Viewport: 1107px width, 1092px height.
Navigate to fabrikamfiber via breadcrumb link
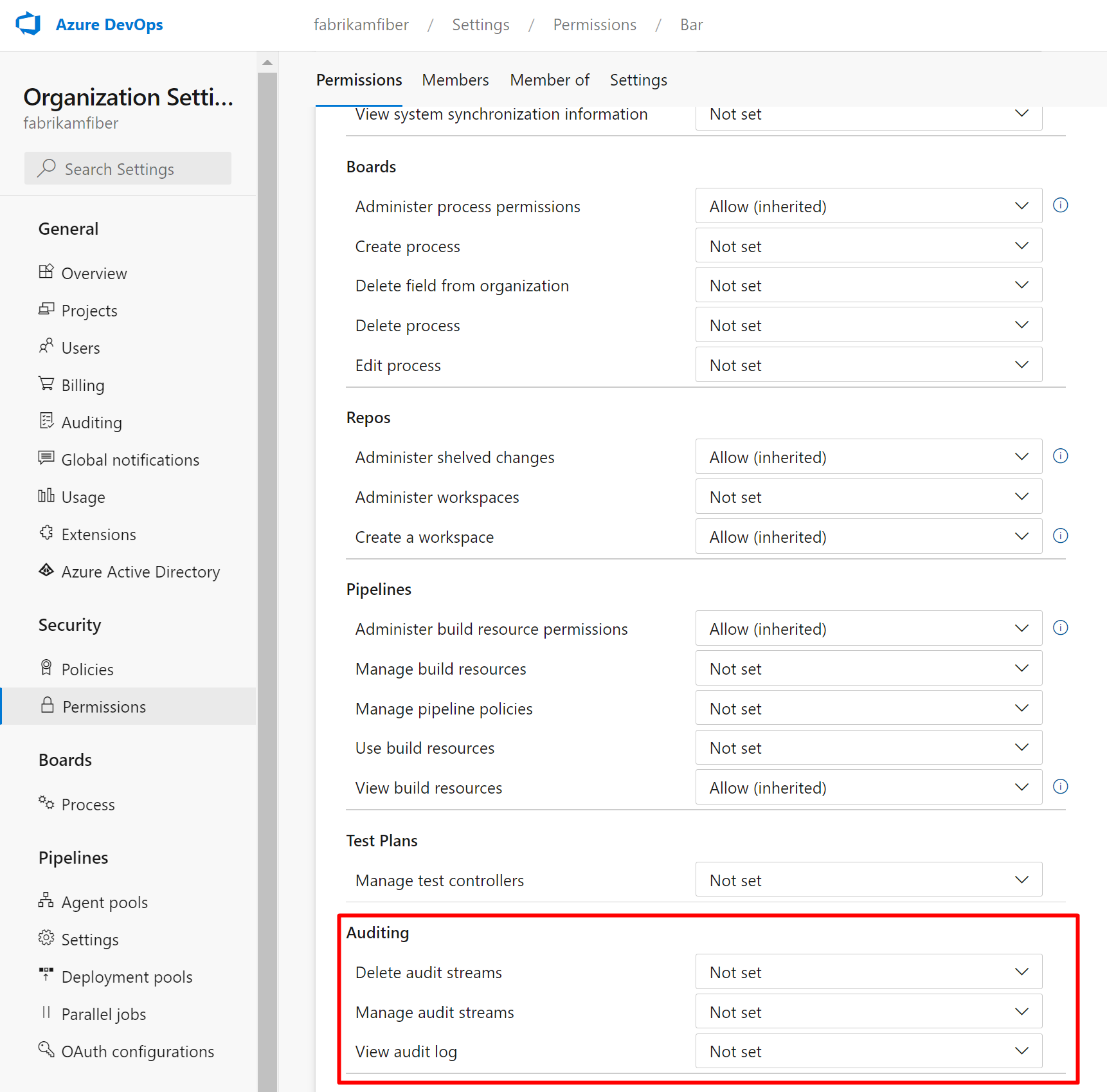coord(361,24)
